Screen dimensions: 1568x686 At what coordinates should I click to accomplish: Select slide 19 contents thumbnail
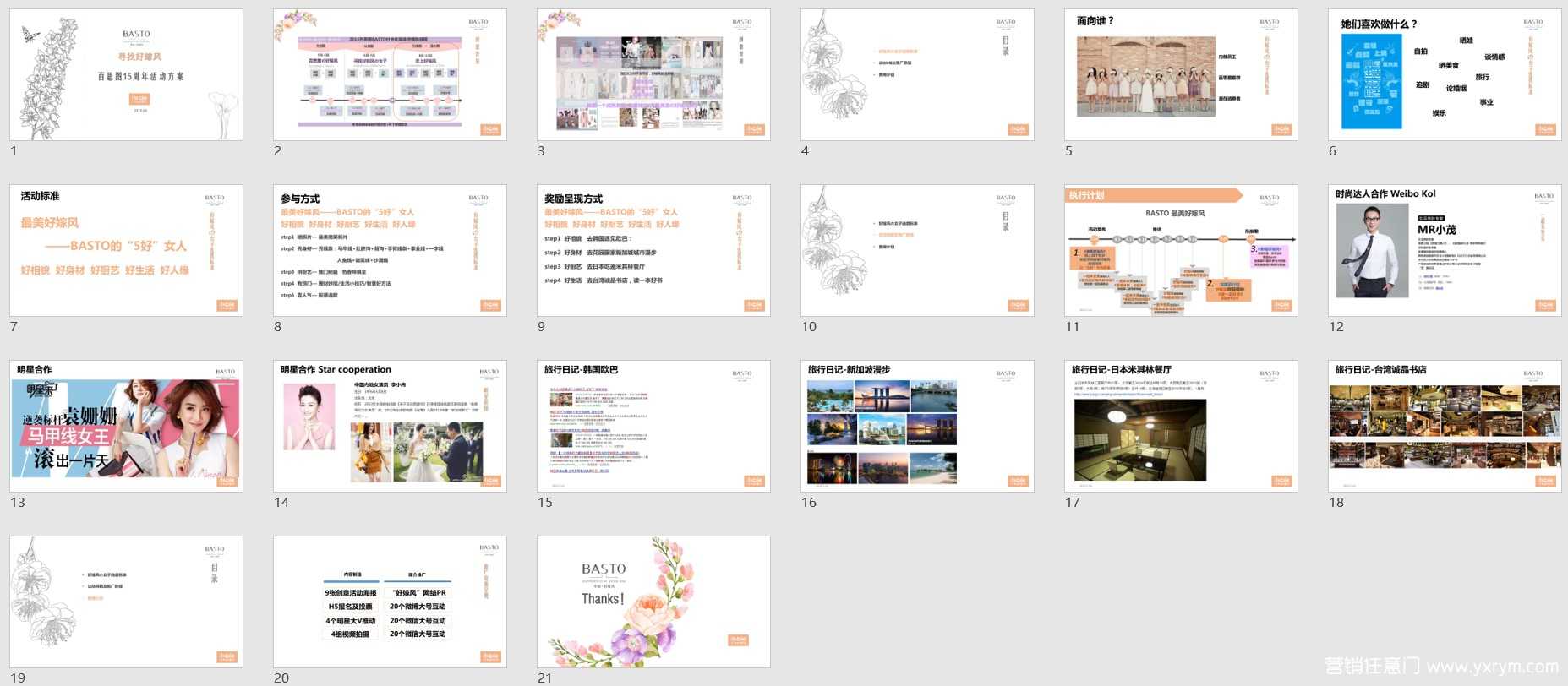(126, 602)
